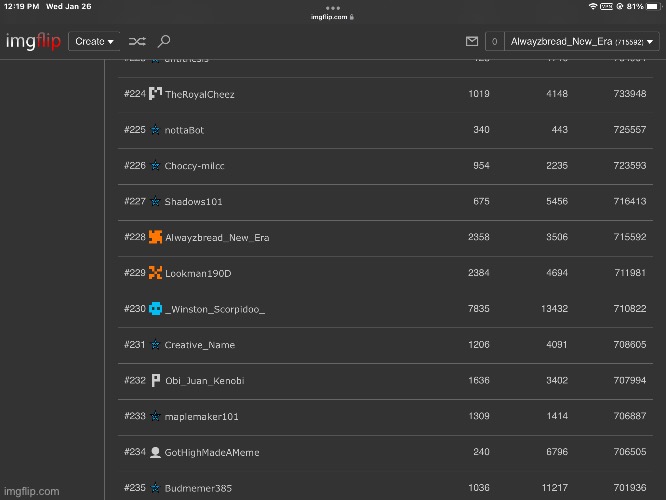Tap the three-dot multitasking indicator at top
Screen dimensions: 666x500
[x=333, y=8]
